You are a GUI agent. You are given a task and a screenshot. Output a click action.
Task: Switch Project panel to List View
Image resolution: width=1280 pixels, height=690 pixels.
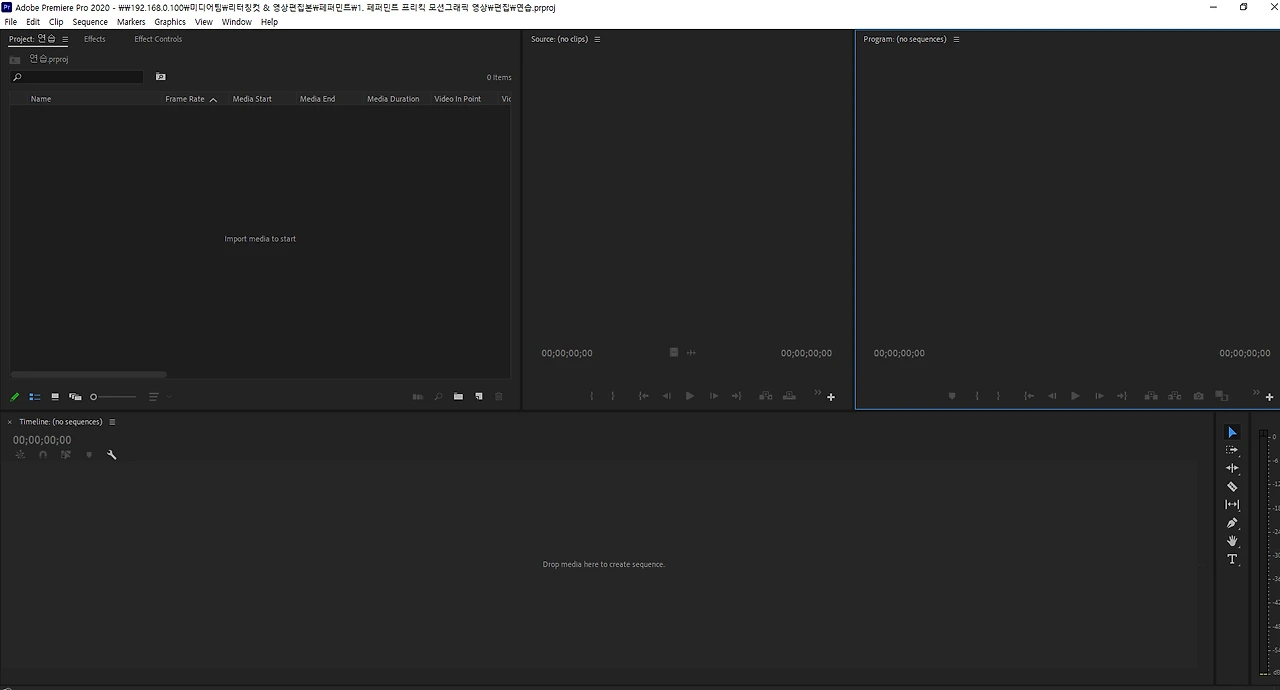[x=35, y=397]
